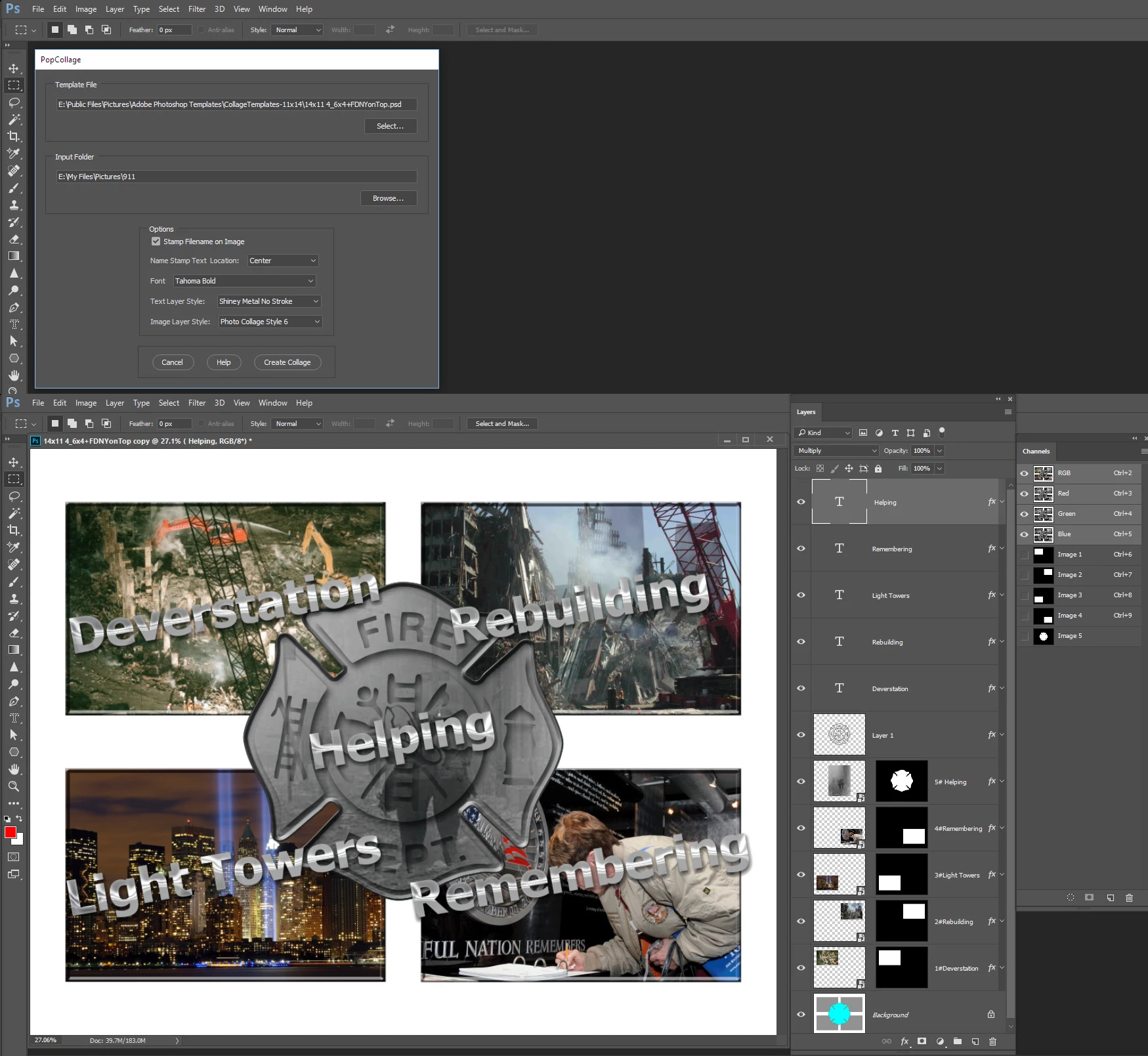Viewport: 1148px width, 1056px height.
Task: Select the Magic Wand tool in lower toolbar
Action: (13, 513)
